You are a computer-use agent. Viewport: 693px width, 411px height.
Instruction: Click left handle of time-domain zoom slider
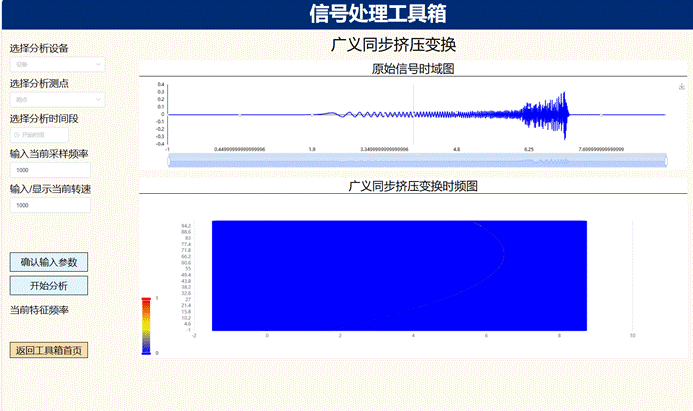169,160
